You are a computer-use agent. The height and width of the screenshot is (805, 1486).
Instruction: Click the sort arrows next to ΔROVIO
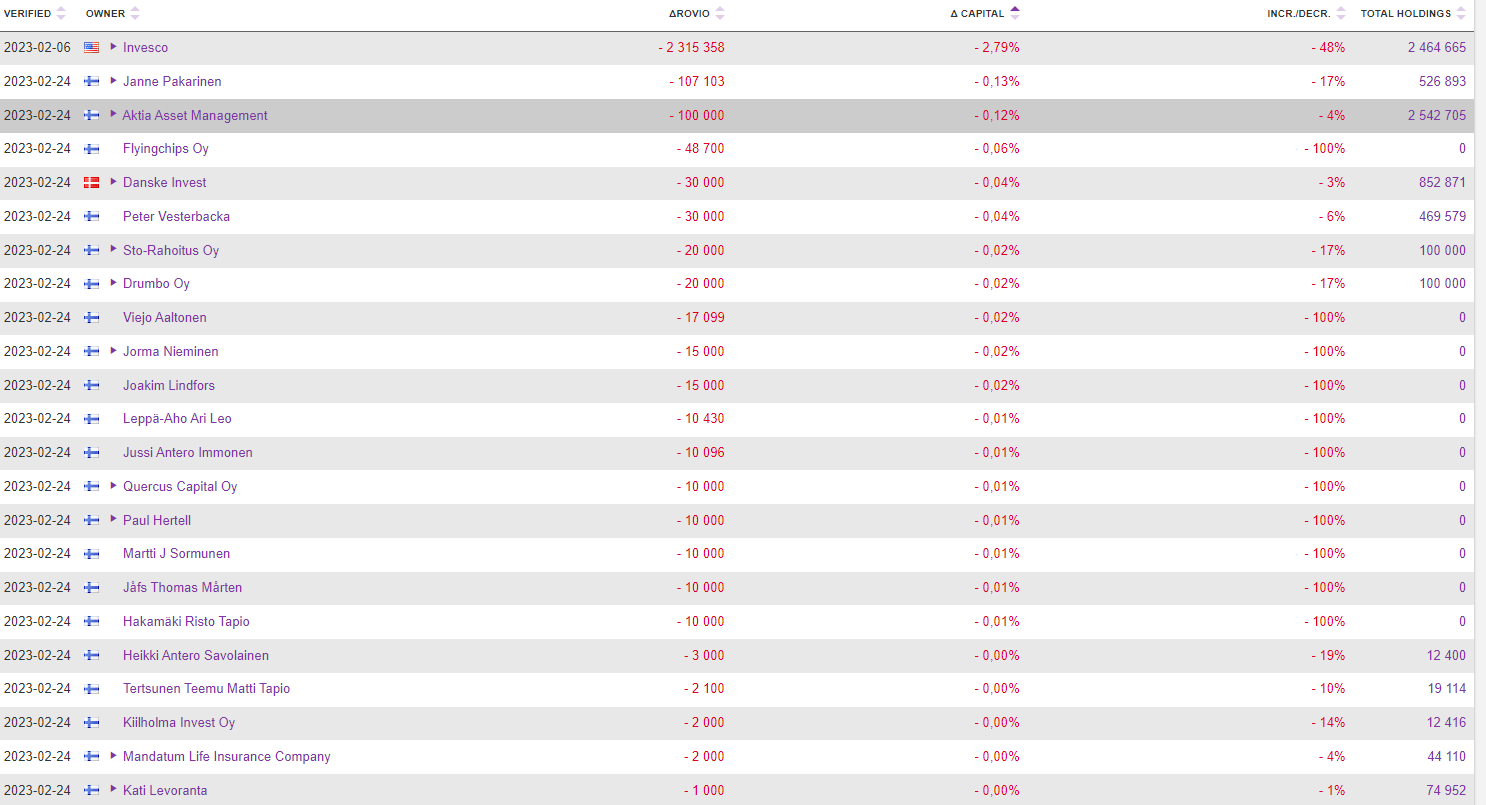(720, 13)
